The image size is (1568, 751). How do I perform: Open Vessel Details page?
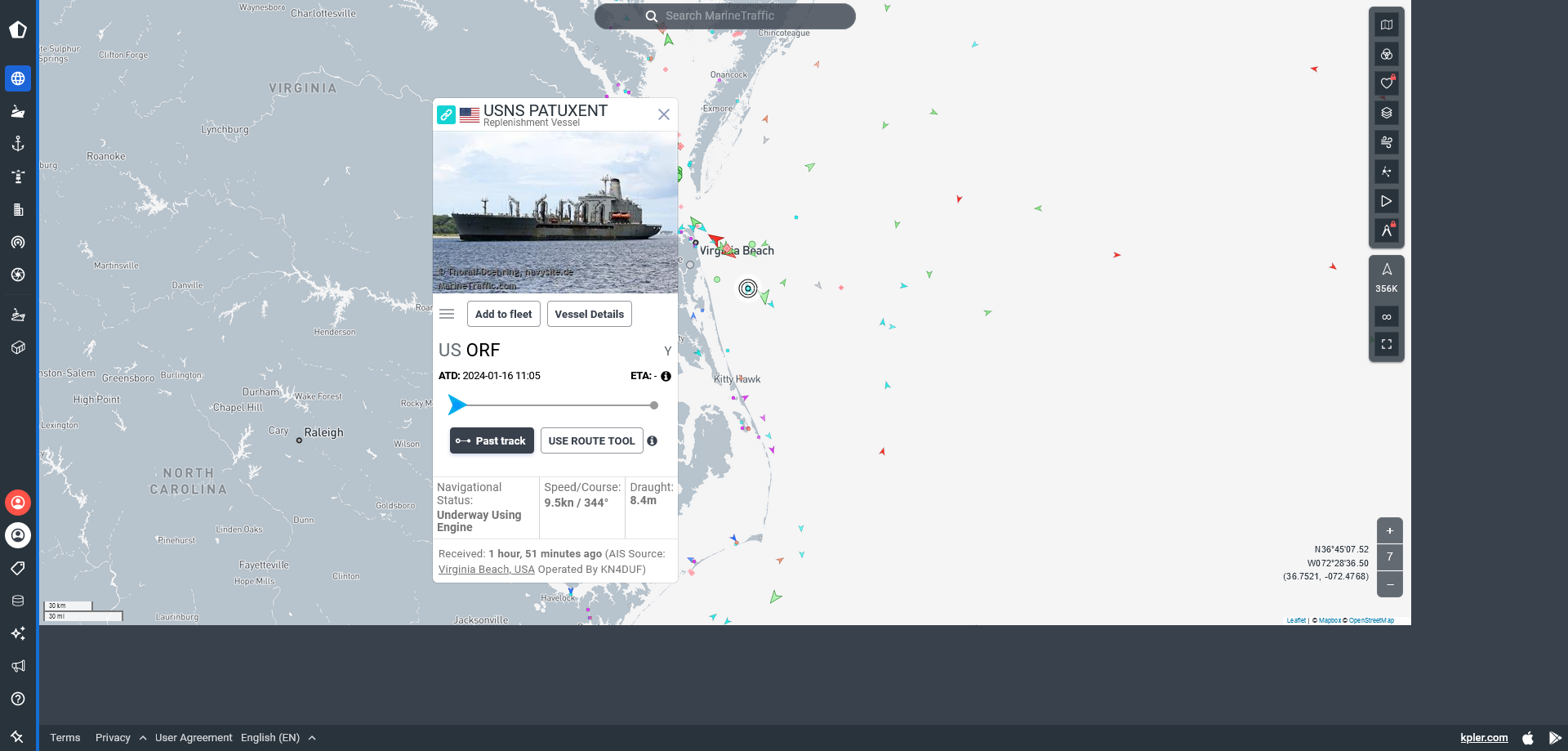click(x=590, y=314)
